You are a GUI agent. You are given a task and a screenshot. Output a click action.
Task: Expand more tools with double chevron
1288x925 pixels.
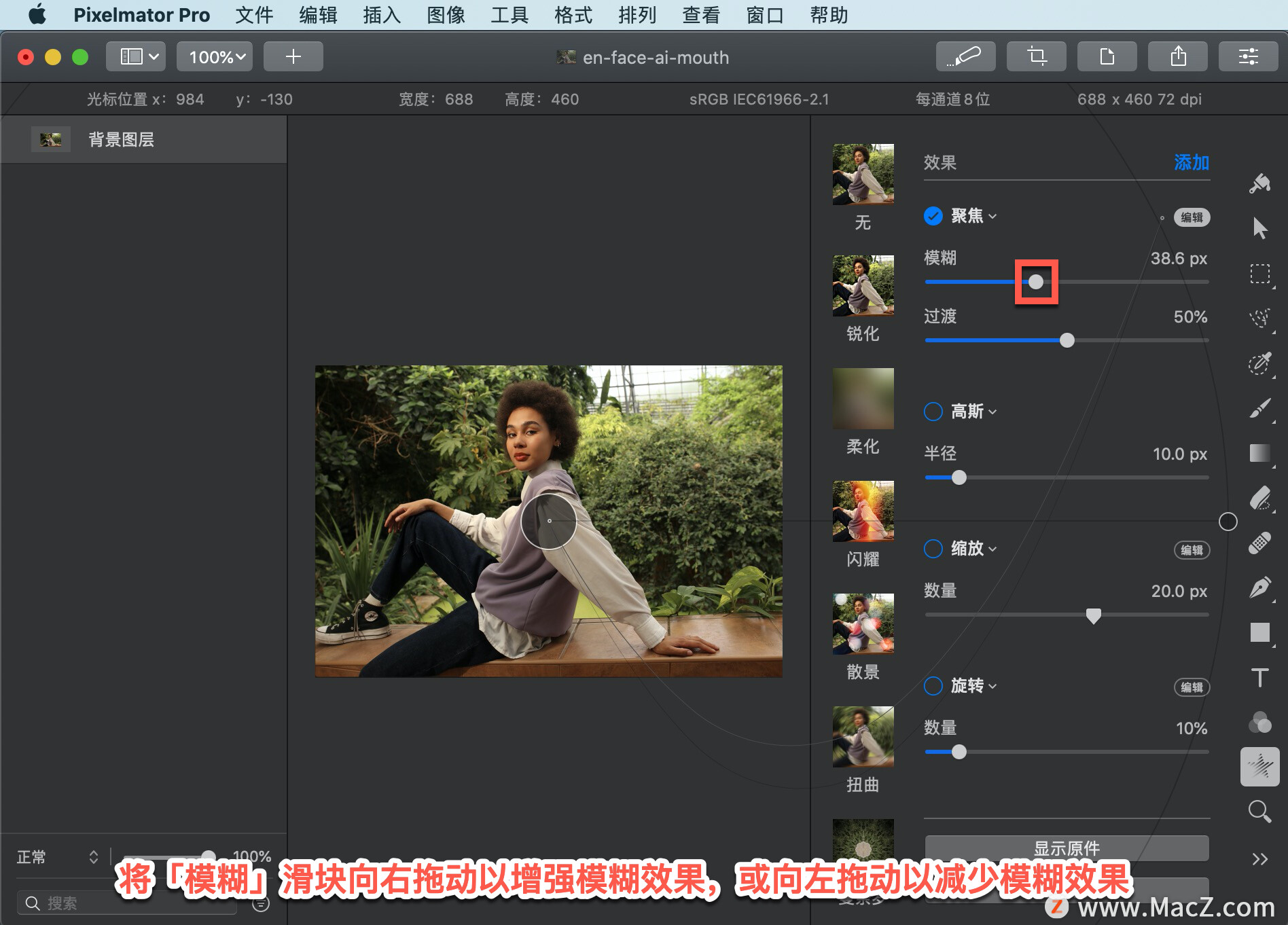[1260, 859]
